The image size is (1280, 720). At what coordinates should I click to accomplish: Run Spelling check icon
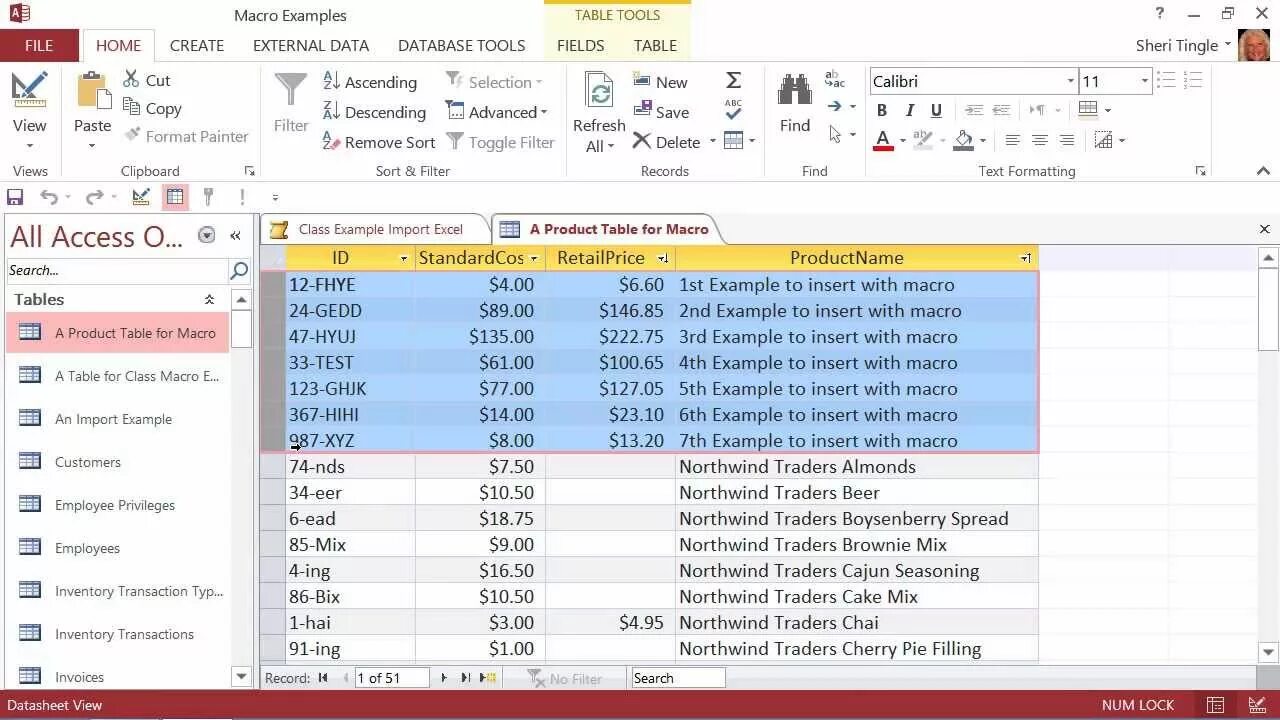733,108
